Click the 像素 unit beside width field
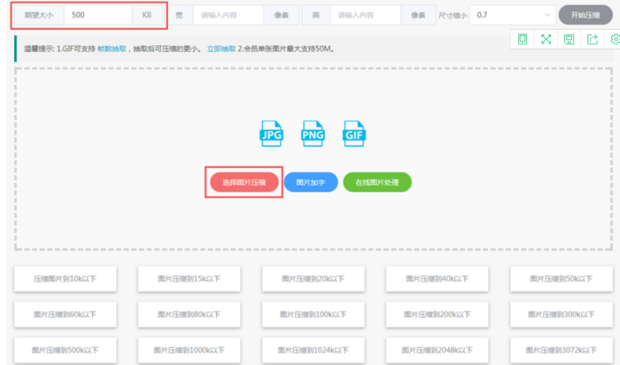The width and height of the screenshot is (620, 365). [281, 15]
